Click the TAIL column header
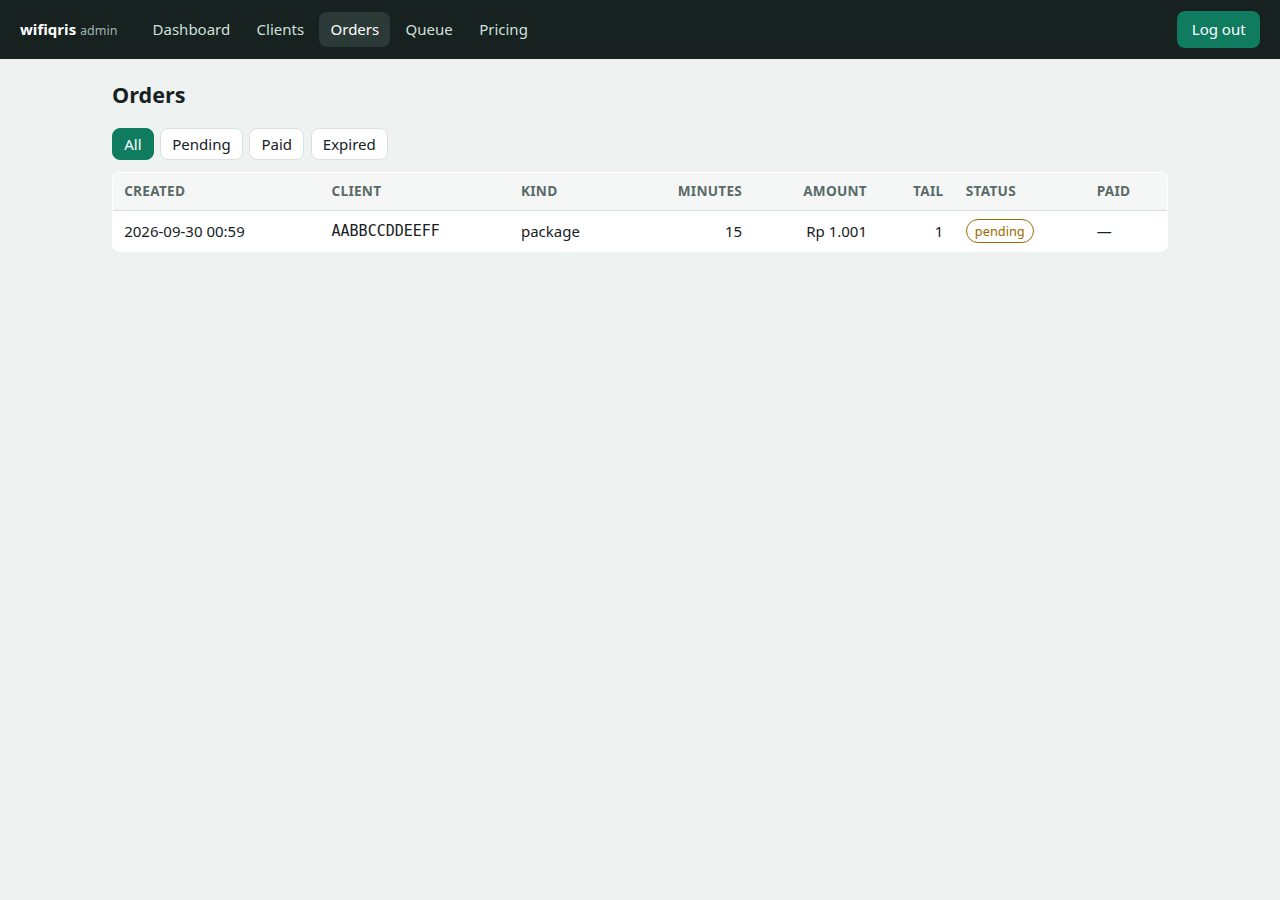1280x900 pixels. (x=928, y=191)
